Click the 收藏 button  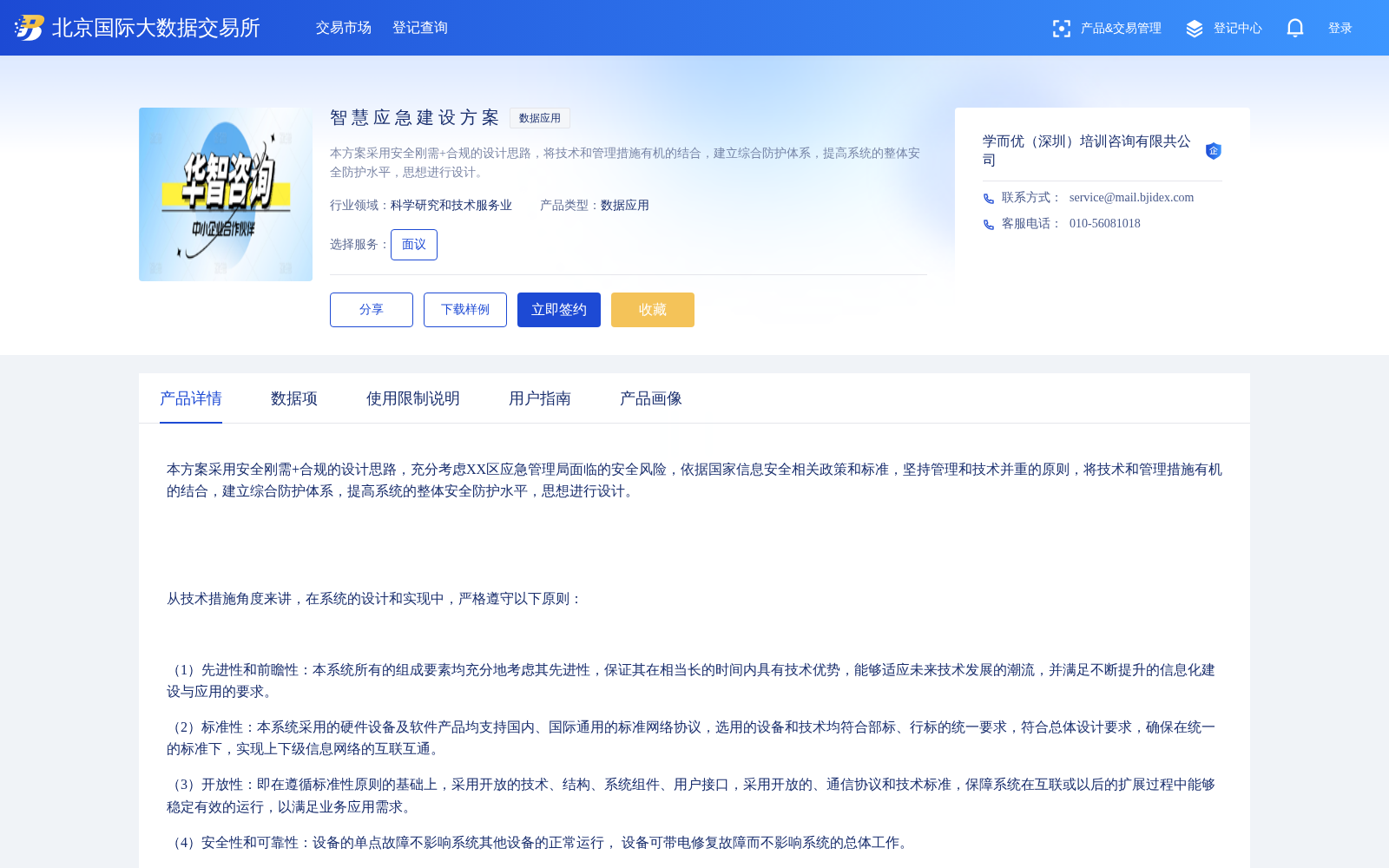pos(653,310)
